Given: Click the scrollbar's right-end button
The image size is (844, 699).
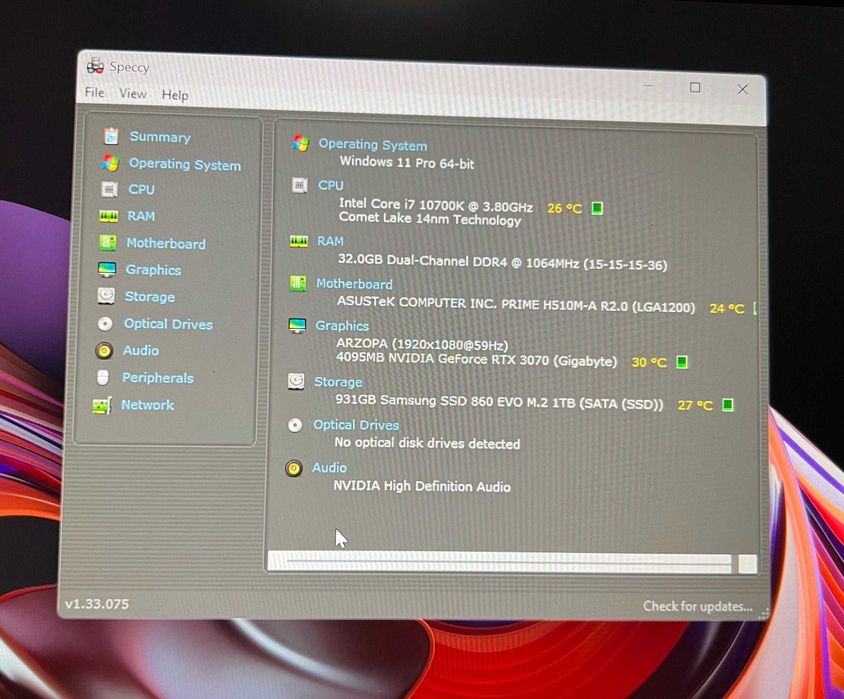Looking at the screenshot, I should click(747, 564).
